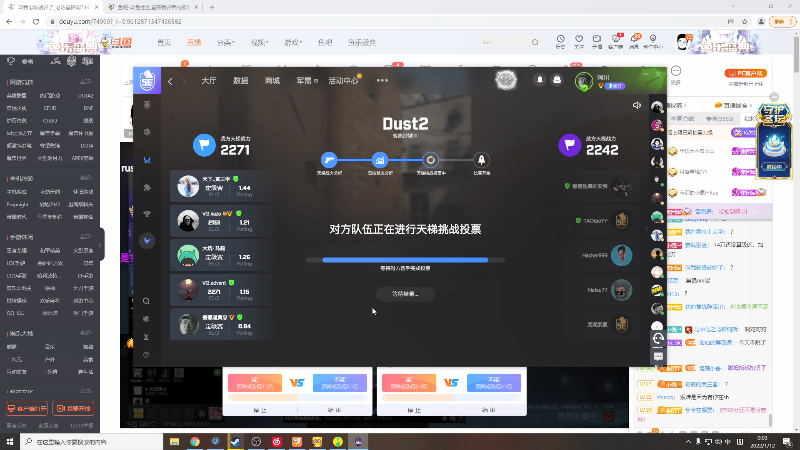Open the search magnifier in 5E sidebar
Viewport: 800px width, 450px height.
[x=146, y=301]
